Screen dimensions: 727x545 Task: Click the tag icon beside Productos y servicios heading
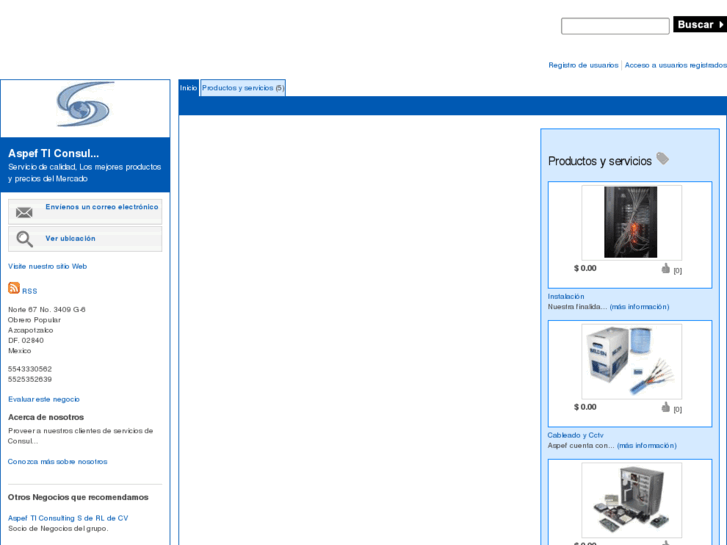pyautogui.click(x=663, y=159)
